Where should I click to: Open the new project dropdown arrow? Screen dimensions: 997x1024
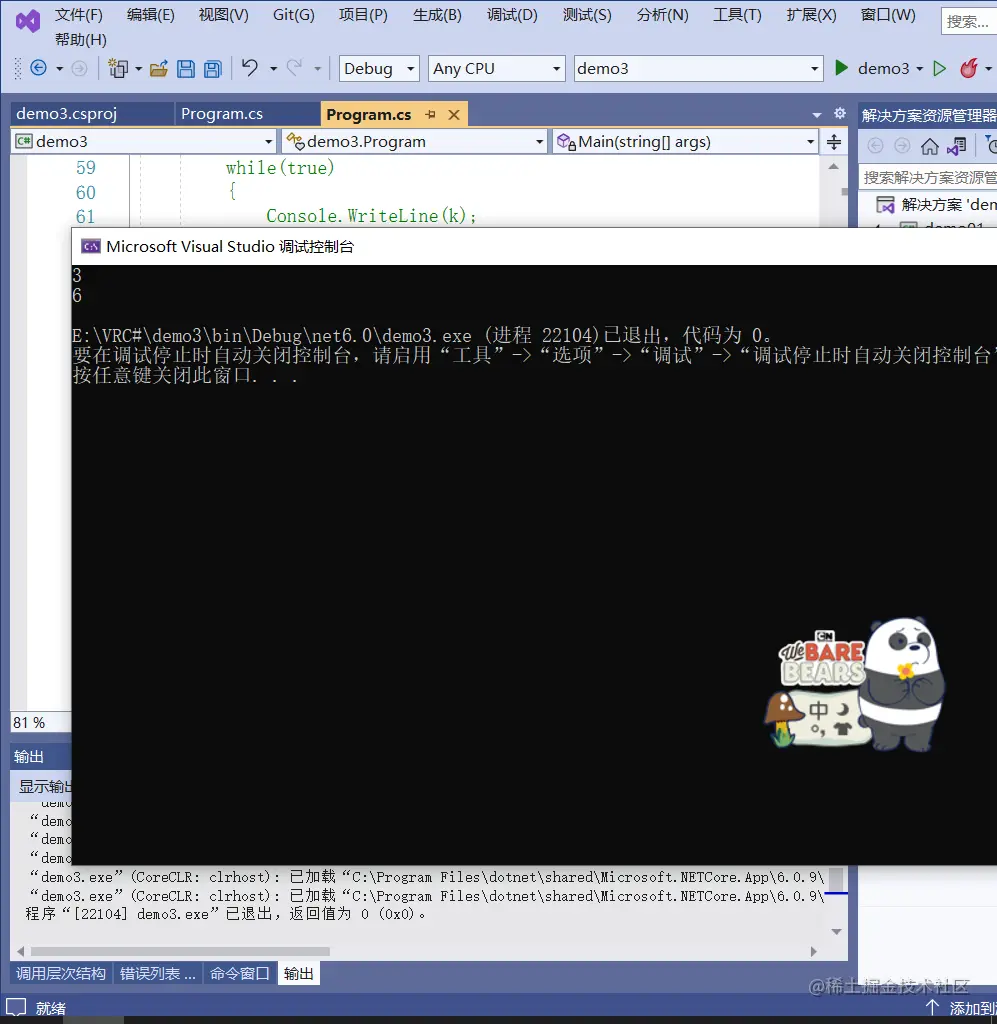click(x=138, y=69)
